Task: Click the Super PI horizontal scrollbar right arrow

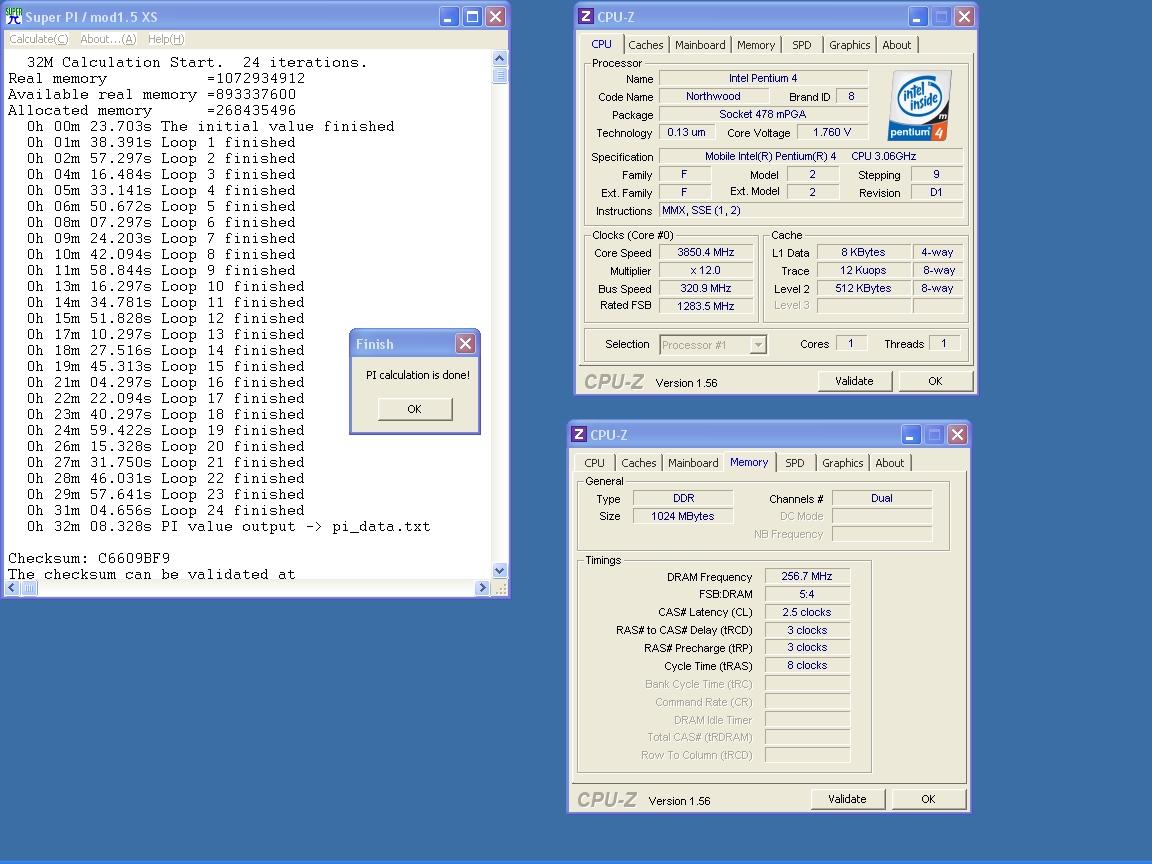Action: 483,588
